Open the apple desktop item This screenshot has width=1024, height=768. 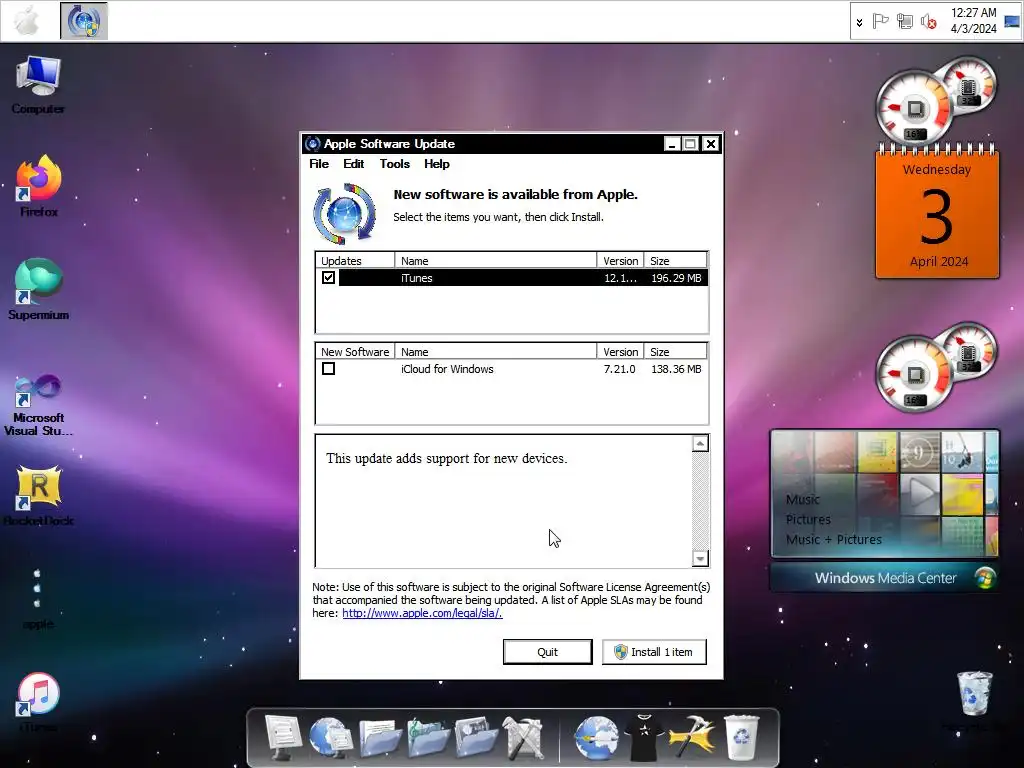point(38,598)
